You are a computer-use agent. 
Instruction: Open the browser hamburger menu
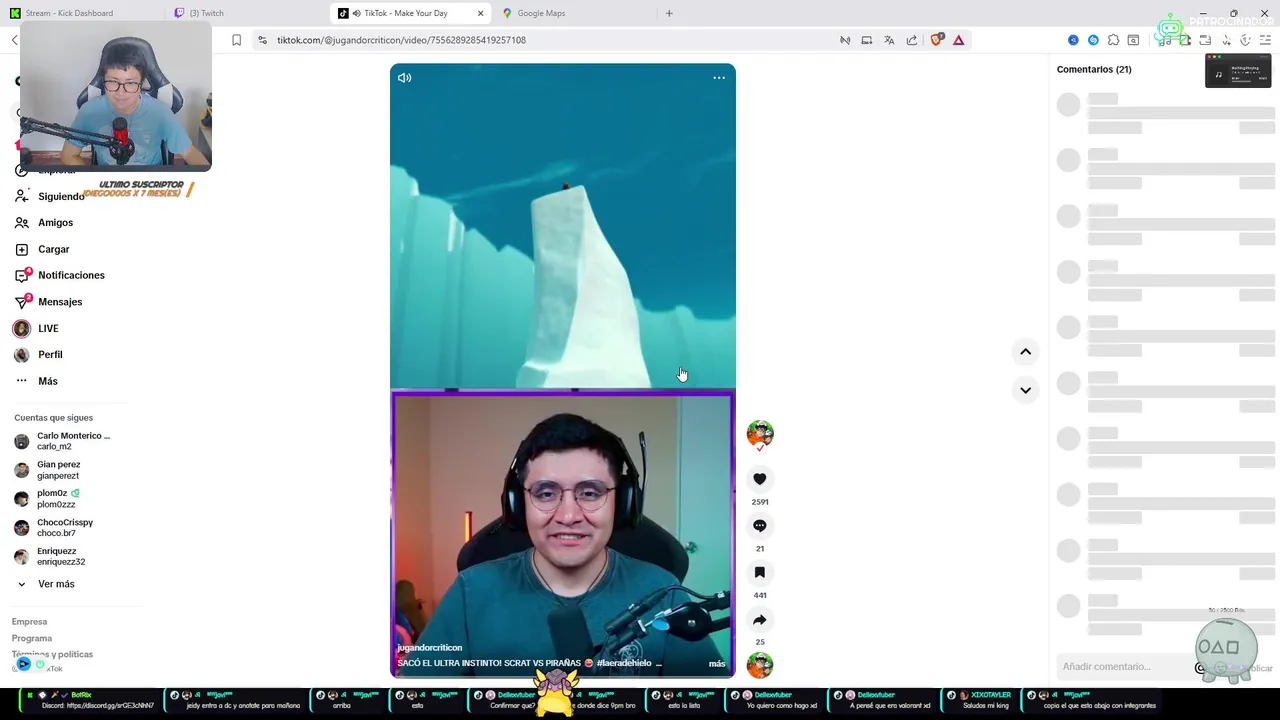(1265, 40)
